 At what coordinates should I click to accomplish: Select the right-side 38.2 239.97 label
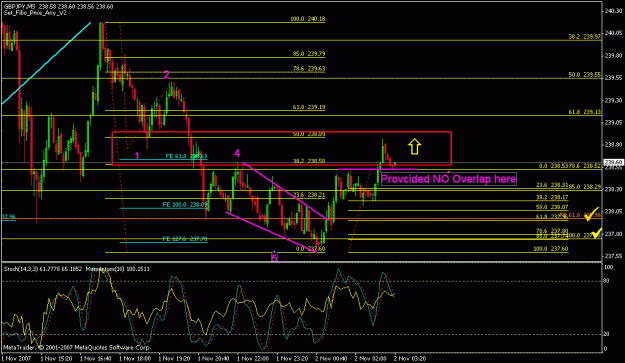(584, 37)
